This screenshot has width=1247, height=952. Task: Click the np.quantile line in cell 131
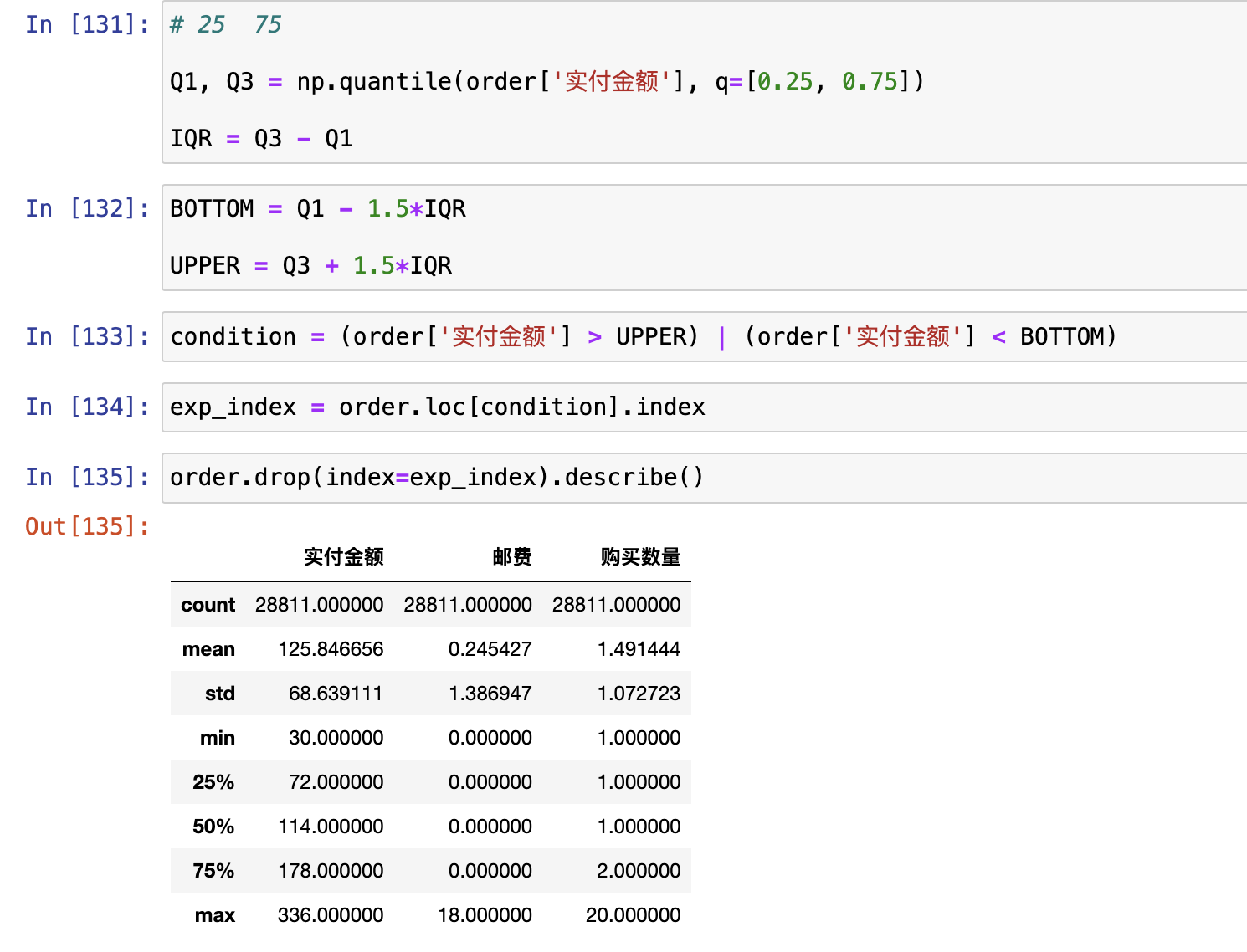(546, 82)
